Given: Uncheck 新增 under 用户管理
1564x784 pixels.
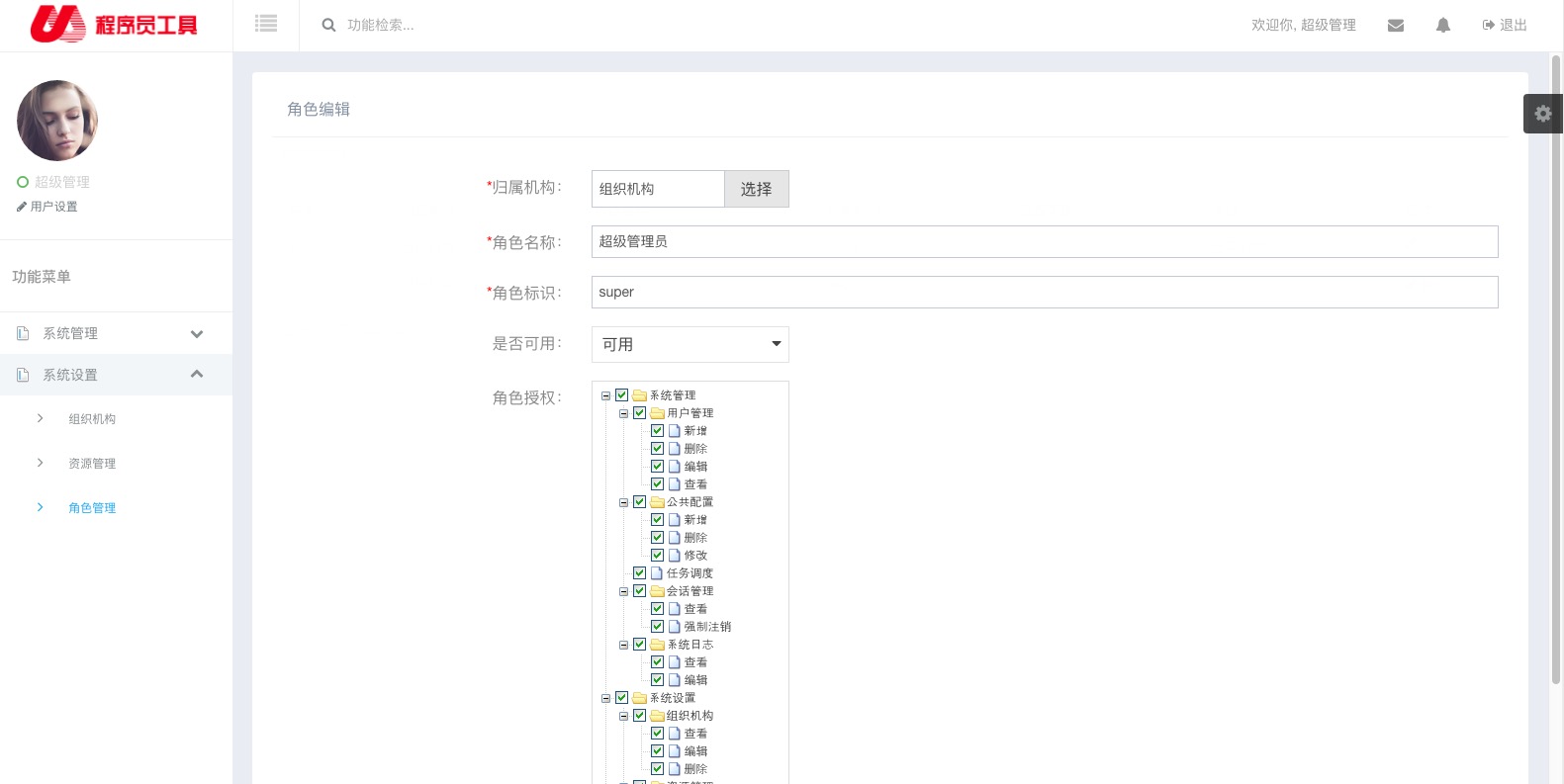Looking at the screenshot, I should pos(657,431).
